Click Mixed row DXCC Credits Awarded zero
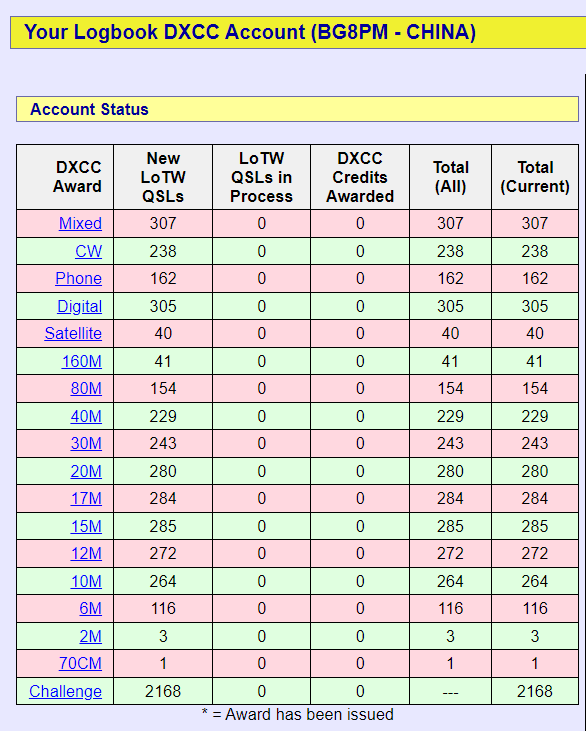 (360, 224)
